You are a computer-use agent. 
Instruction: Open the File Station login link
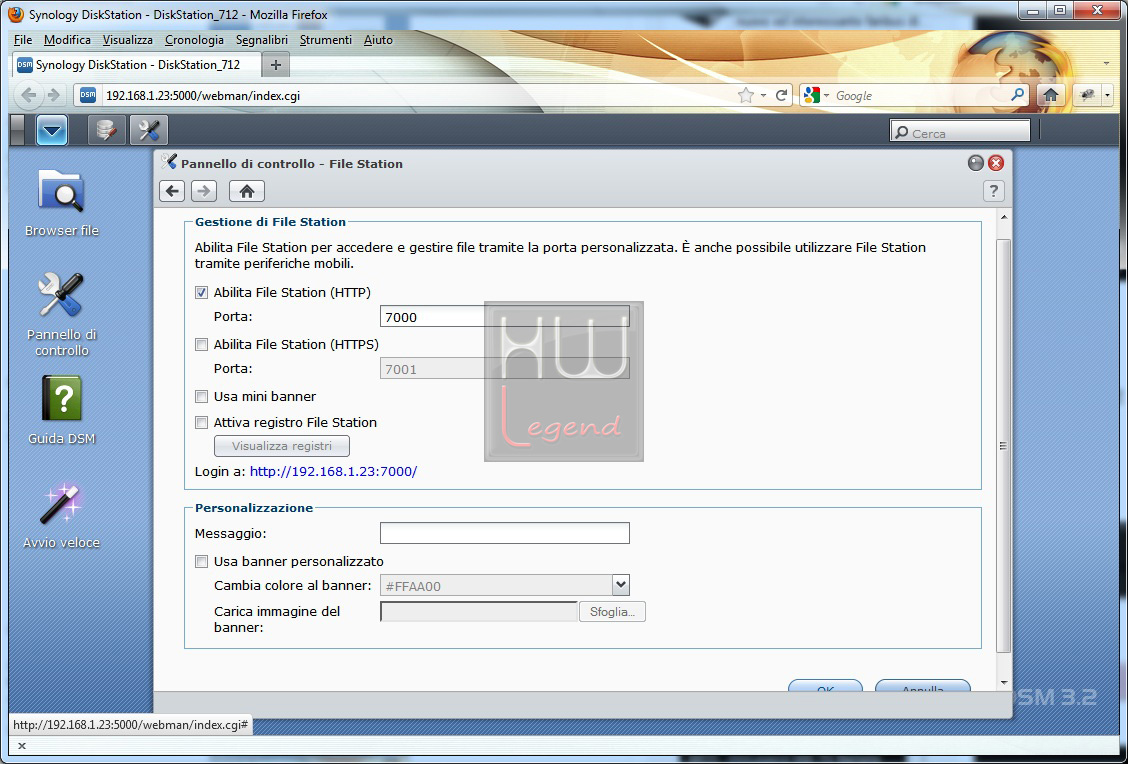coord(333,472)
